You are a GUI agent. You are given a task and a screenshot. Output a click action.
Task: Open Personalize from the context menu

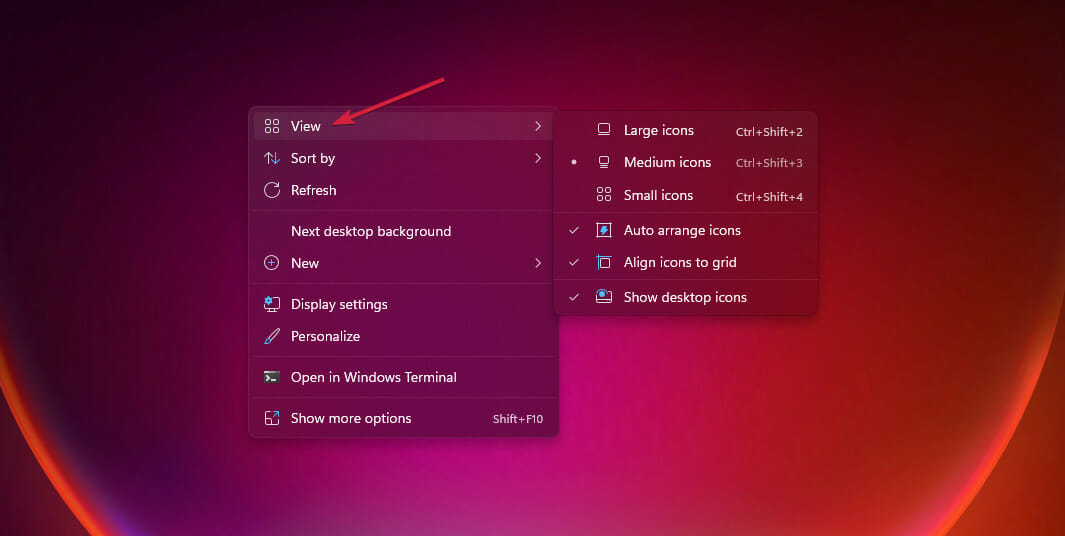click(404, 336)
